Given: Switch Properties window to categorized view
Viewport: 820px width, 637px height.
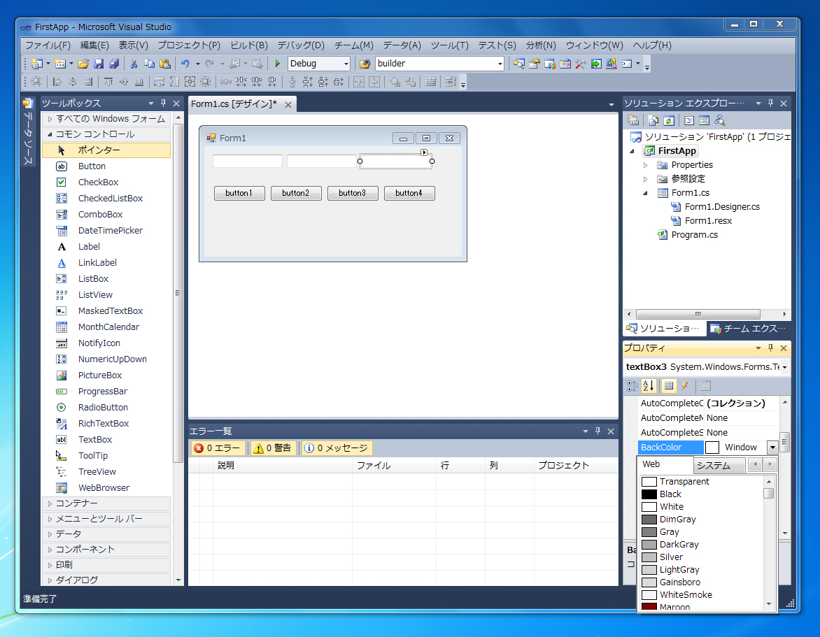Looking at the screenshot, I should [631, 387].
